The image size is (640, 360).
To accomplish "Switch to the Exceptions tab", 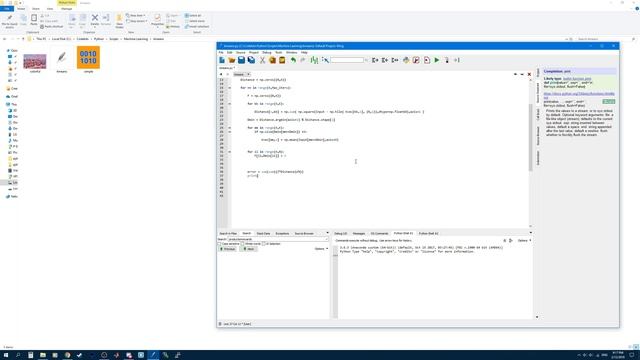I will pos(282,233).
